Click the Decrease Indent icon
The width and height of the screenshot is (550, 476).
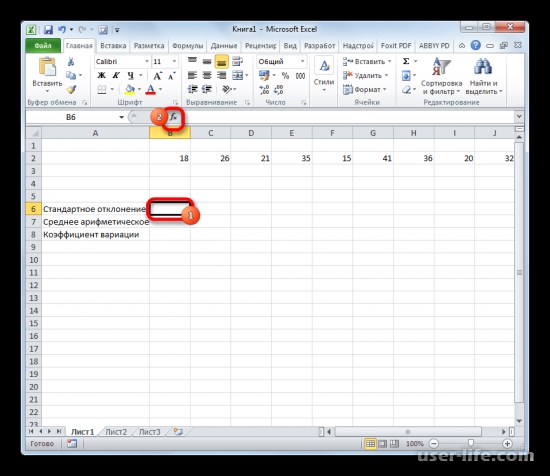(192, 89)
